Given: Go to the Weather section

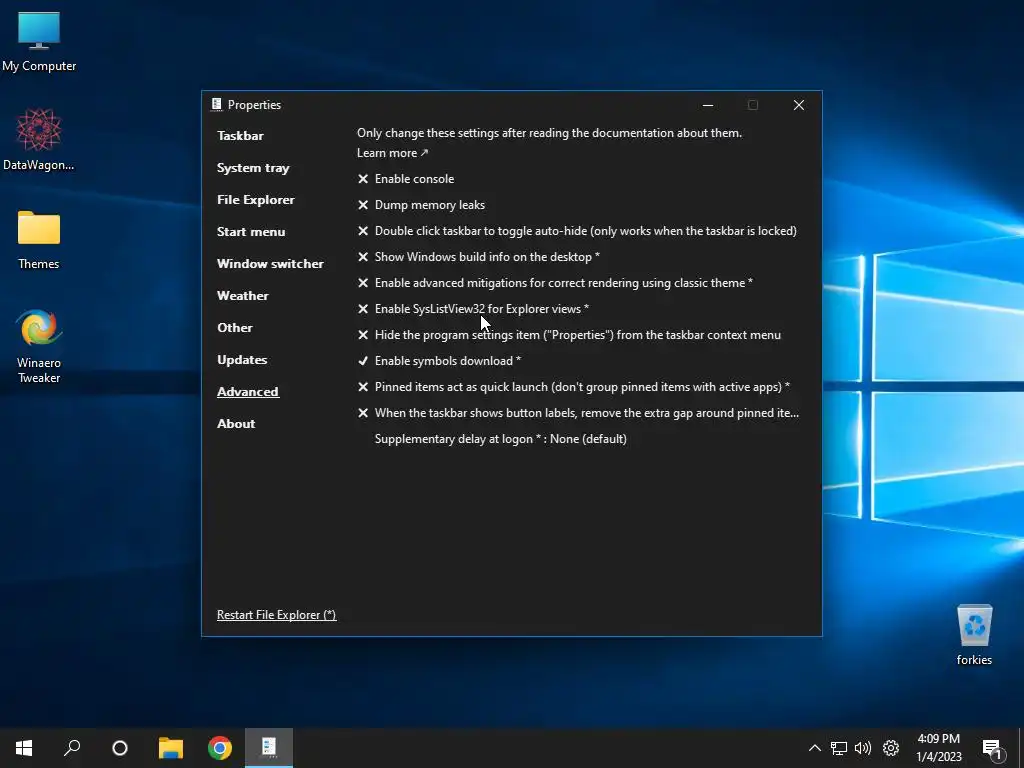Looking at the screenshot, I should [x=242, y=296].
